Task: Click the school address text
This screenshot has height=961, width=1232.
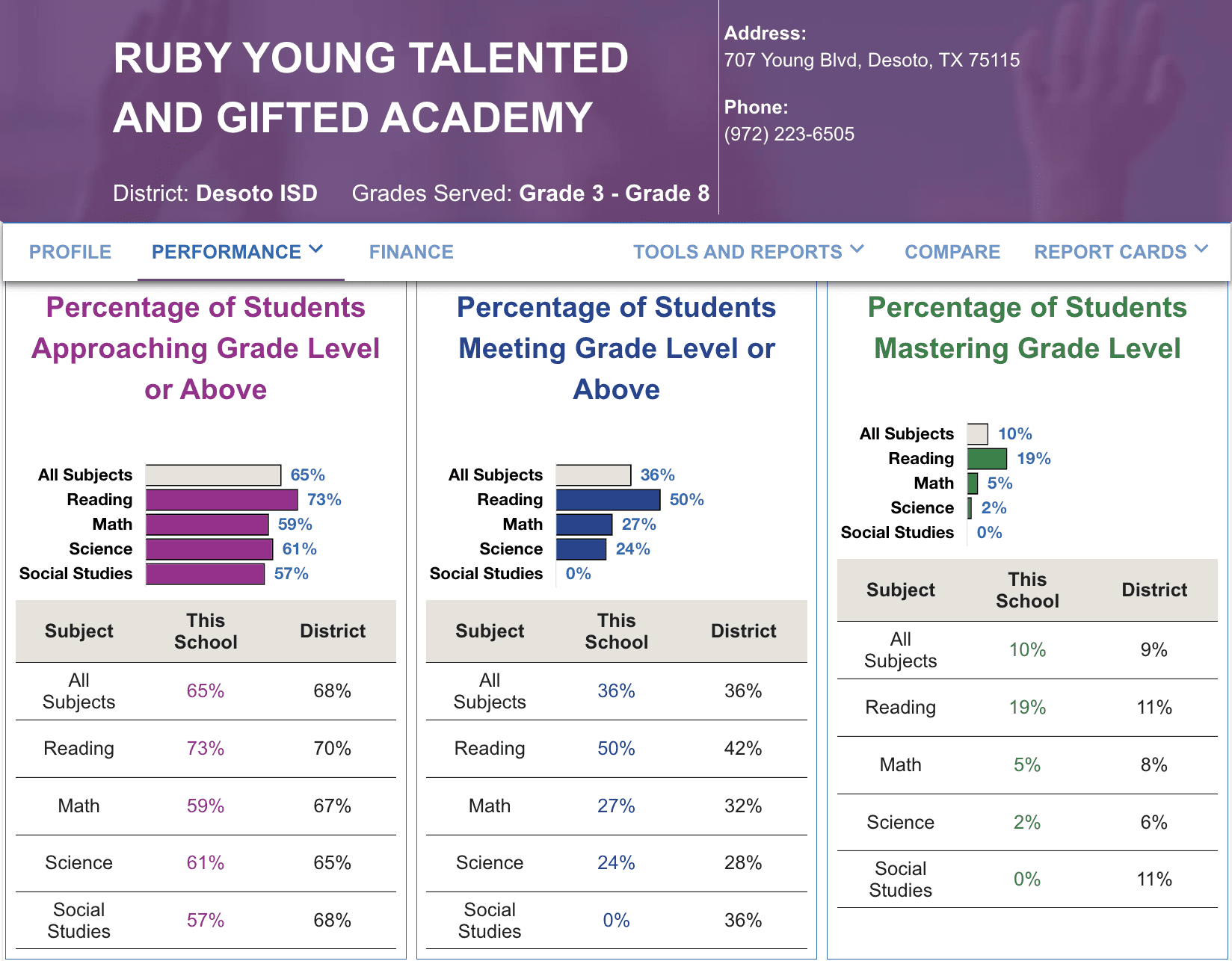Action: pyautogui.click(x=871, y=61)
